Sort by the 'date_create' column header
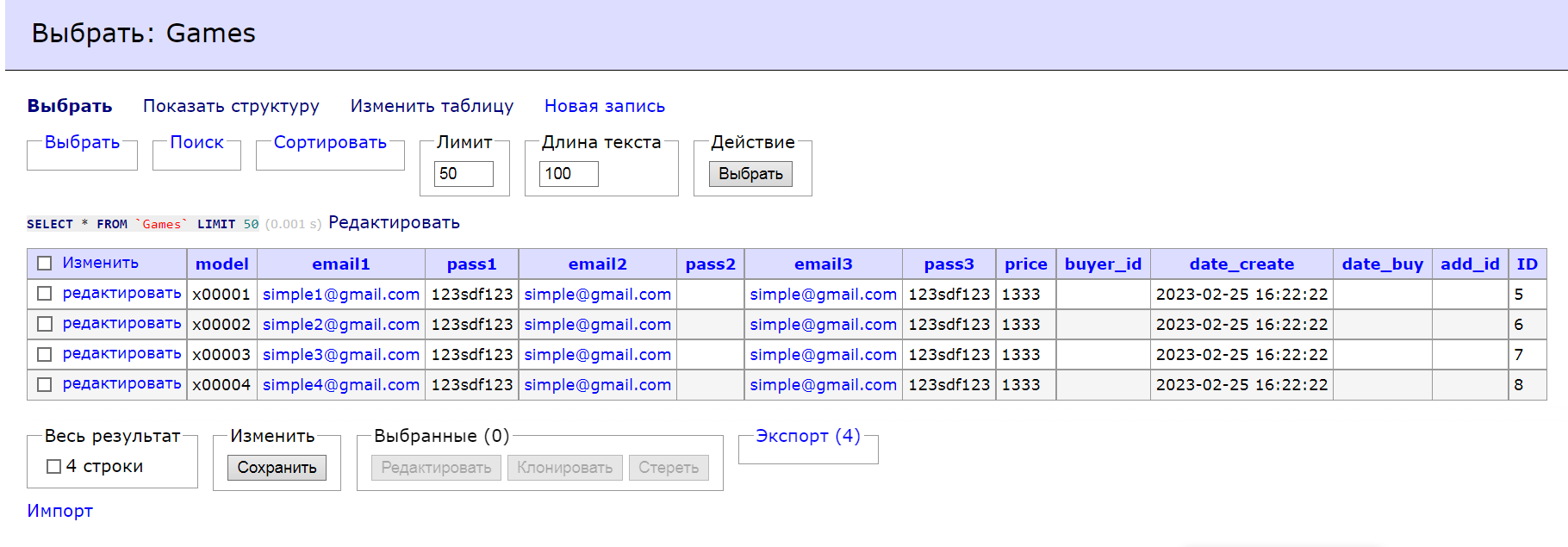The image size is (1568, 547). click(1241, 264)
